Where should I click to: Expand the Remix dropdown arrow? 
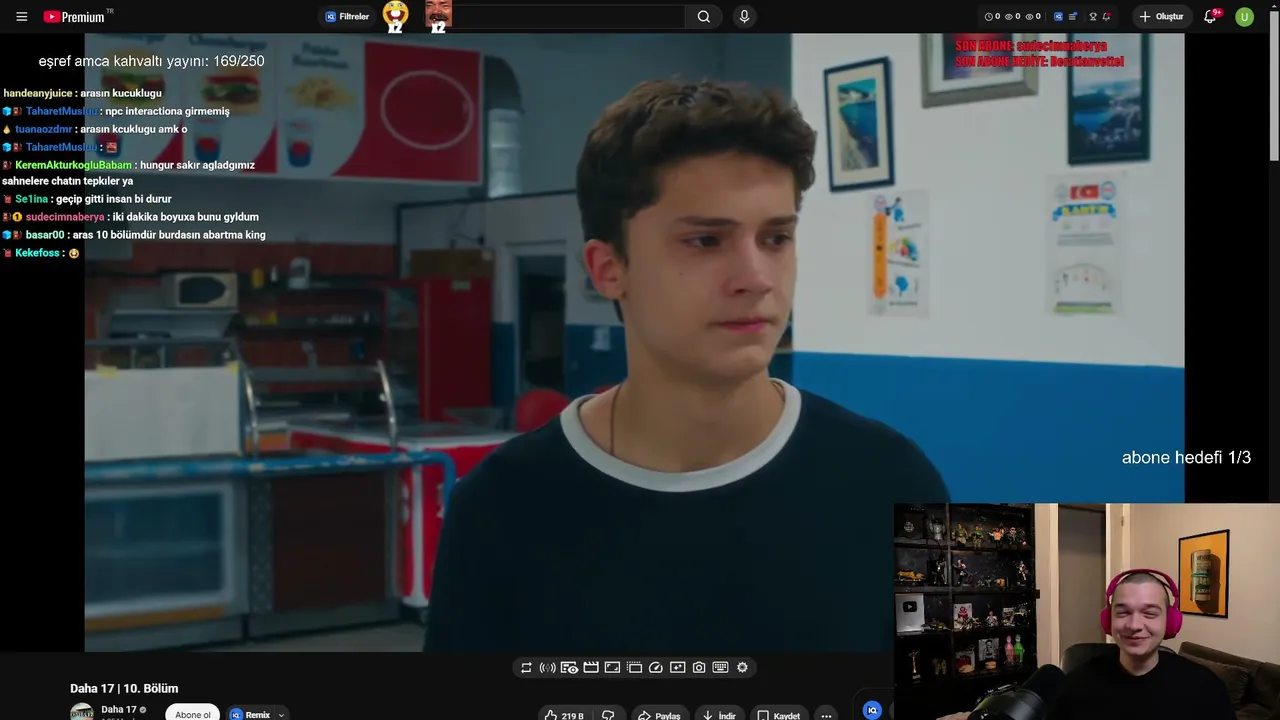pos(282,714)
